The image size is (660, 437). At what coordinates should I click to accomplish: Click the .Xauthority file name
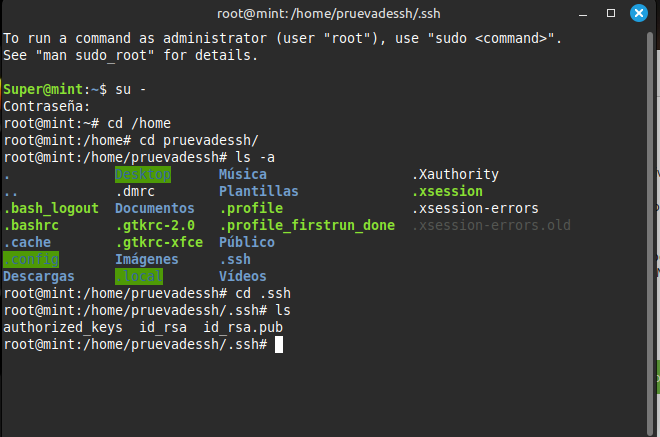455,174
